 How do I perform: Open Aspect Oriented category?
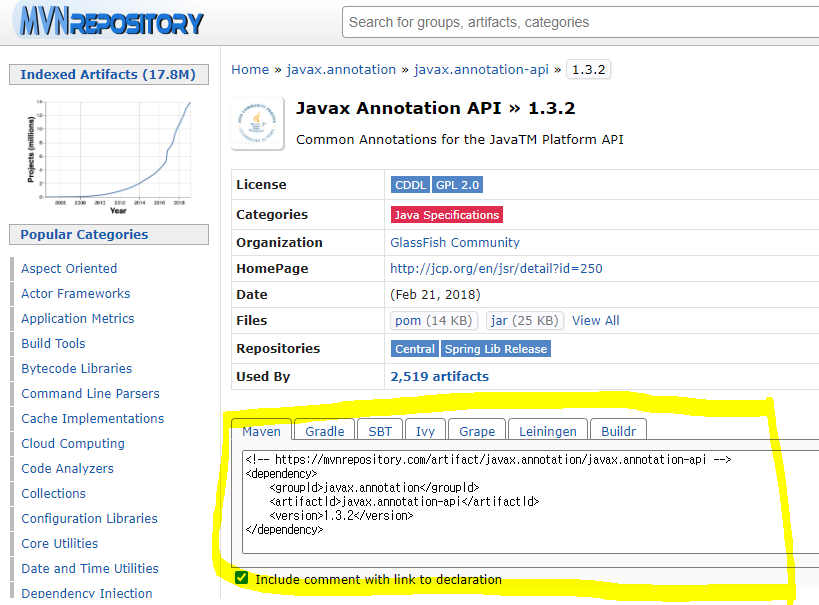pos(69,269)
